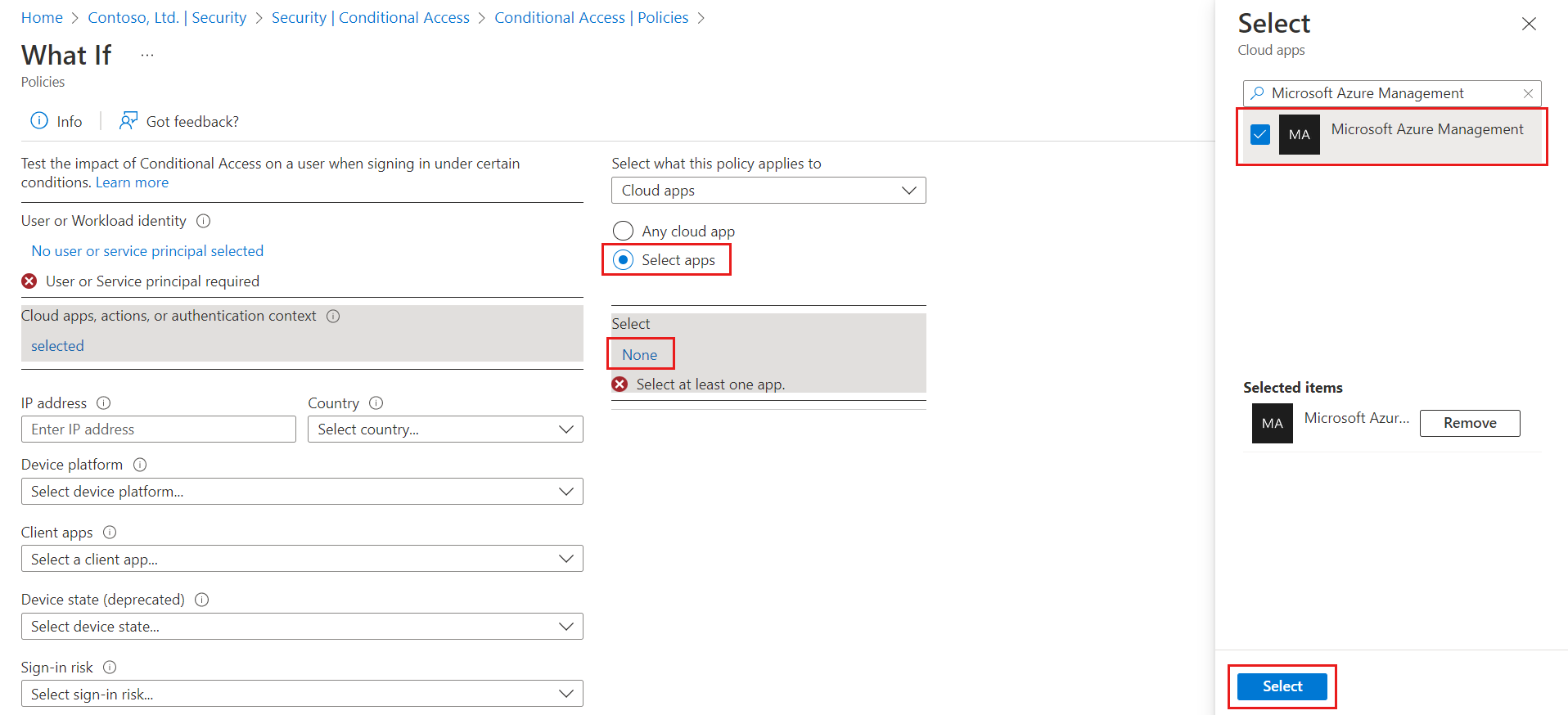1568x715 pixels.
Task: Click the Info icon in the toolbar
Action: tap(39, 121)
